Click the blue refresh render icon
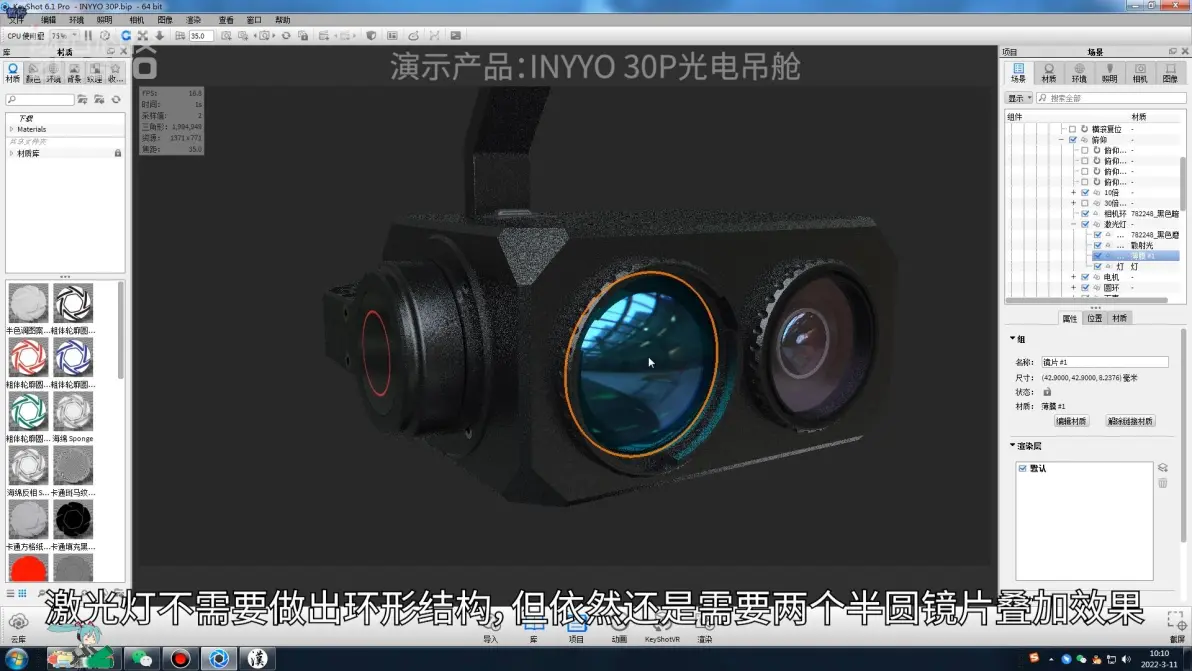Viewport: 1192px width, 671px height. tap(126, 36)
